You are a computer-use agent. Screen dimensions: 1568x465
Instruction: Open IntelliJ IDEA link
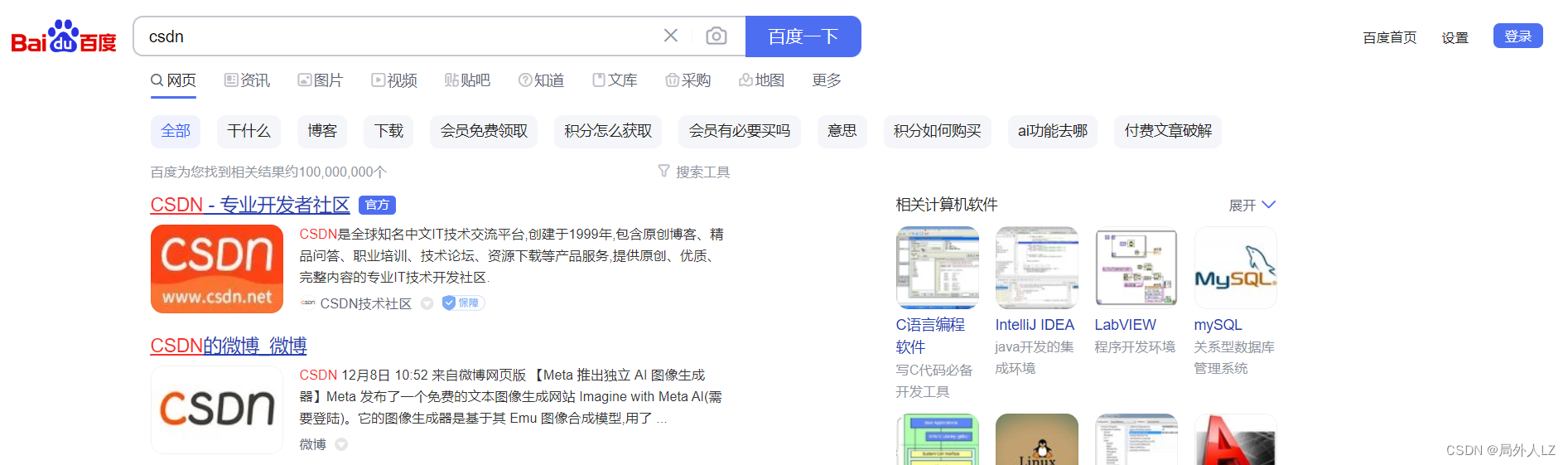[x=1035, y=325]
